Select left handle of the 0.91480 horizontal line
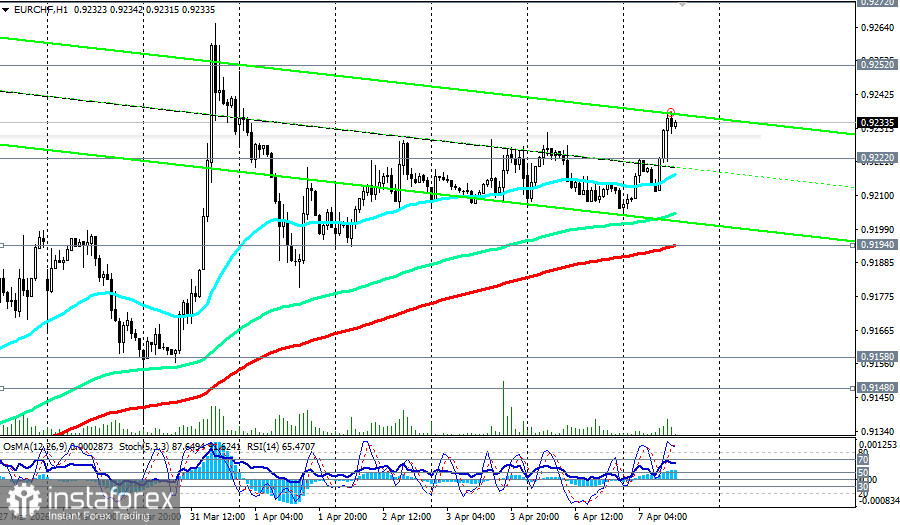 point(2,388)
